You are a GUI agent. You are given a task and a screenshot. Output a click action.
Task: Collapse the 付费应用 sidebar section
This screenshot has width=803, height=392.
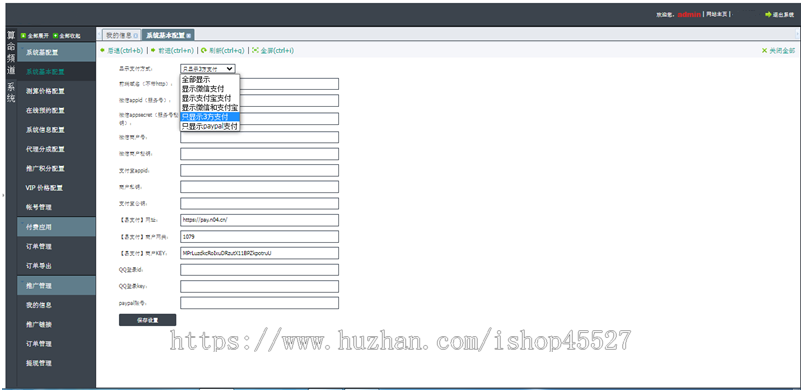(x=56, y=226)
